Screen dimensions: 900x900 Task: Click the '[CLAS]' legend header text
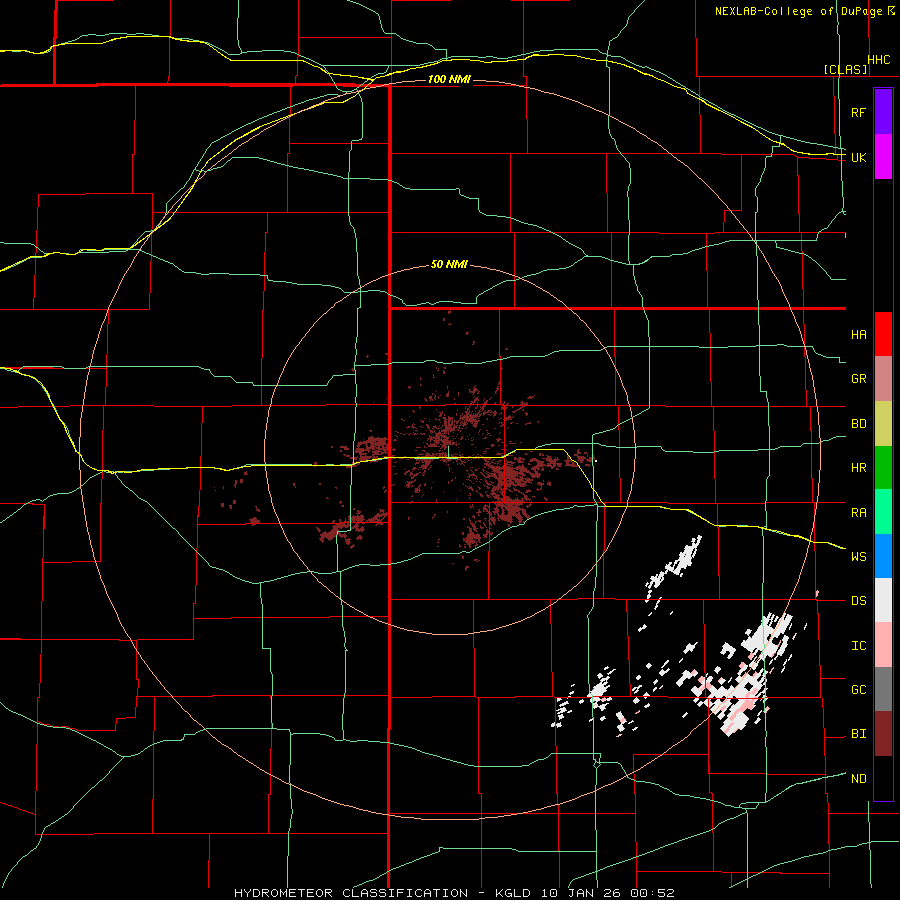coord(845,69)
